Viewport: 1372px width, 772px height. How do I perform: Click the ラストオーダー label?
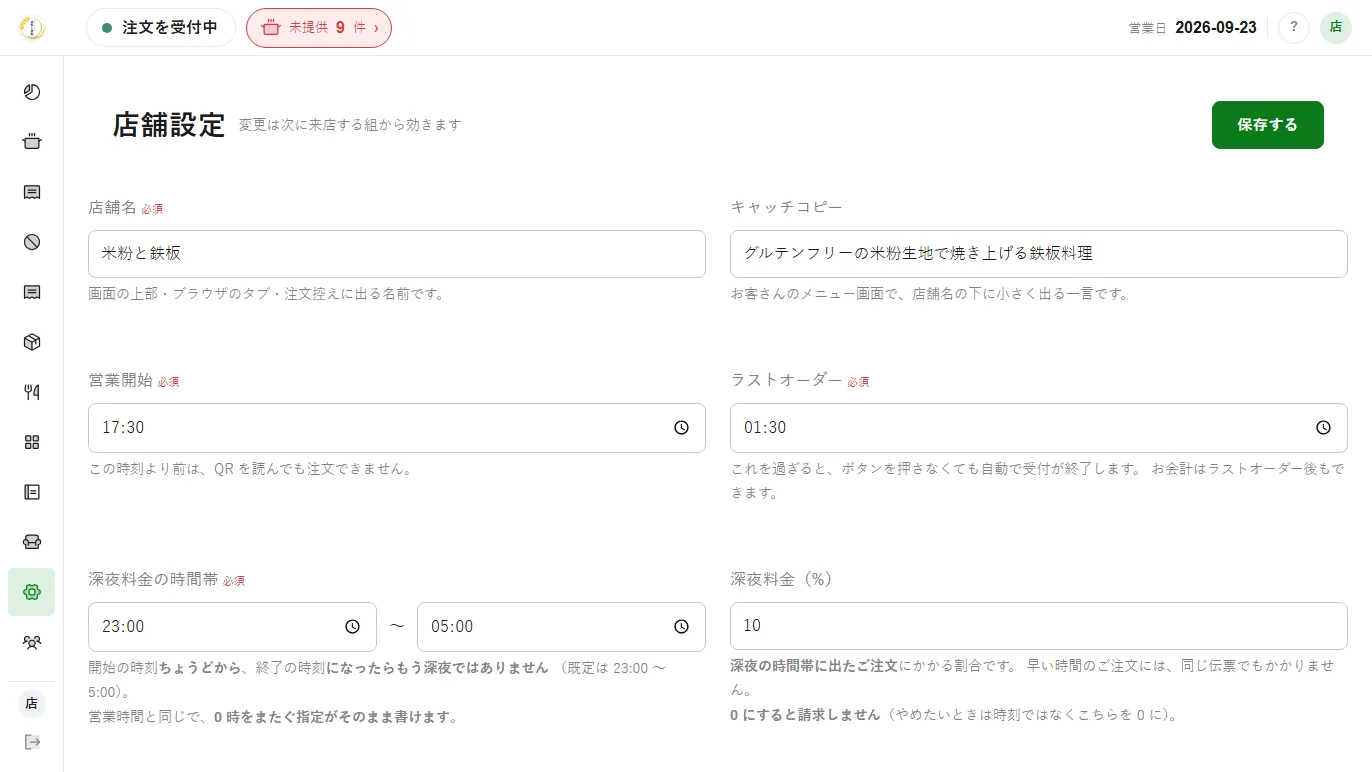787,380
